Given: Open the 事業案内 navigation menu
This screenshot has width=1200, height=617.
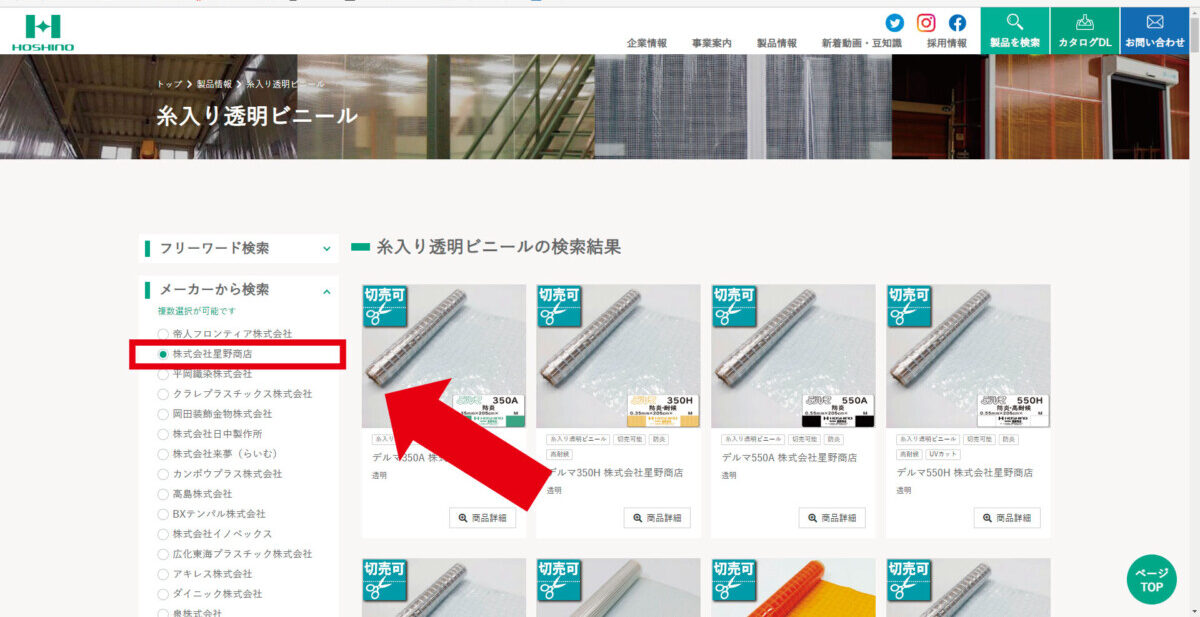Looking at the screenshot, I should point(711,43).
